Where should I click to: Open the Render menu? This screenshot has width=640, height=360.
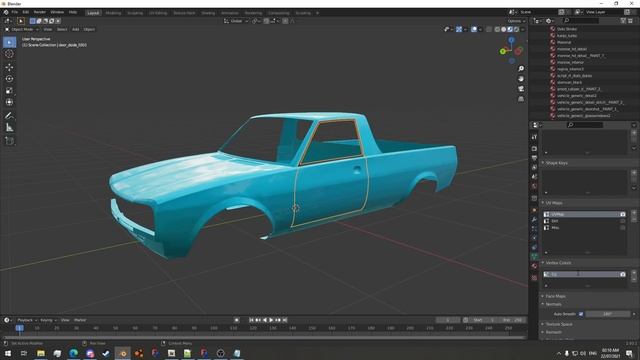click(40, 12)
